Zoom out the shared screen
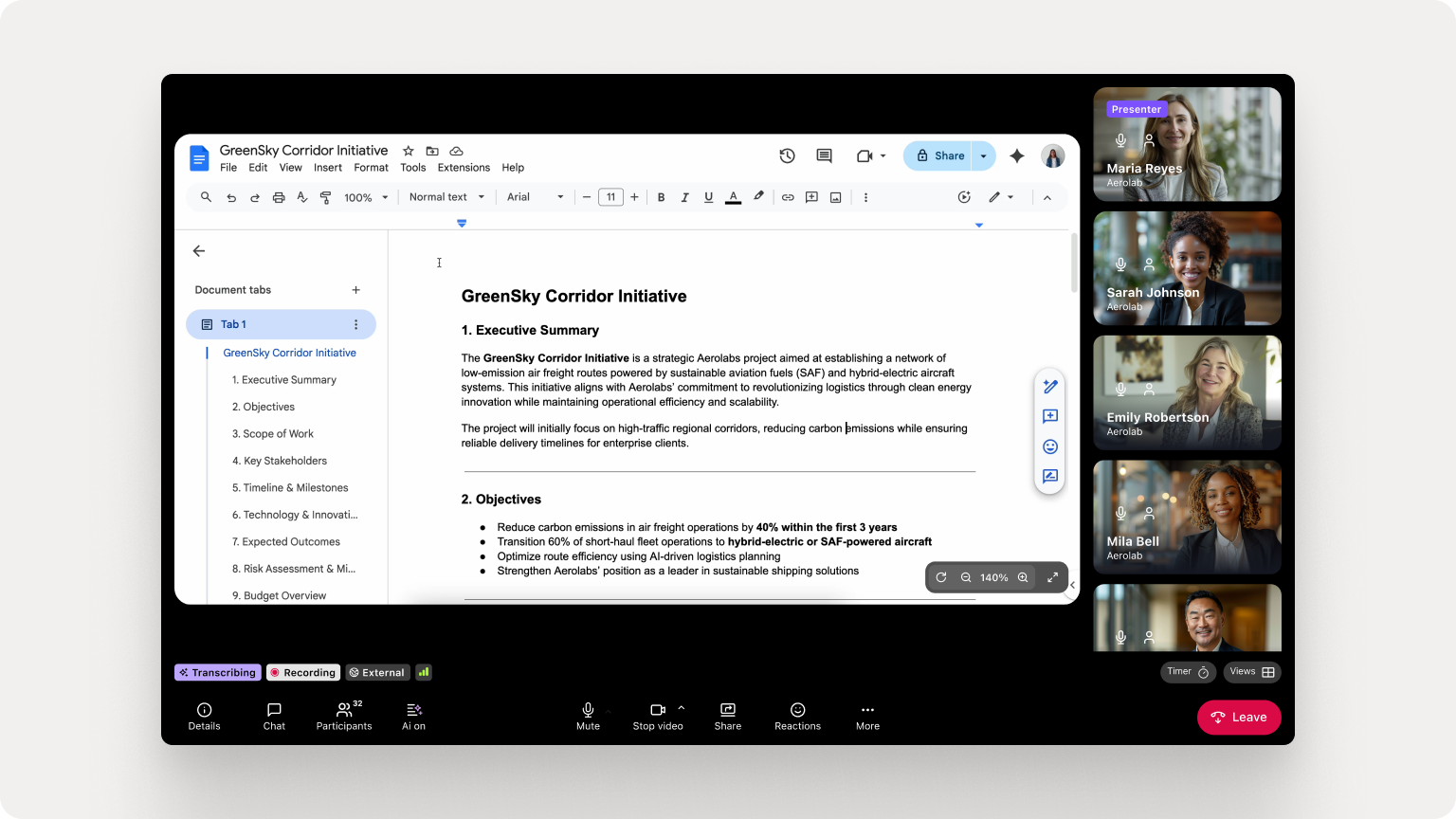The width and height of the screenshot is (1456, 819). [x=966, y=577]
